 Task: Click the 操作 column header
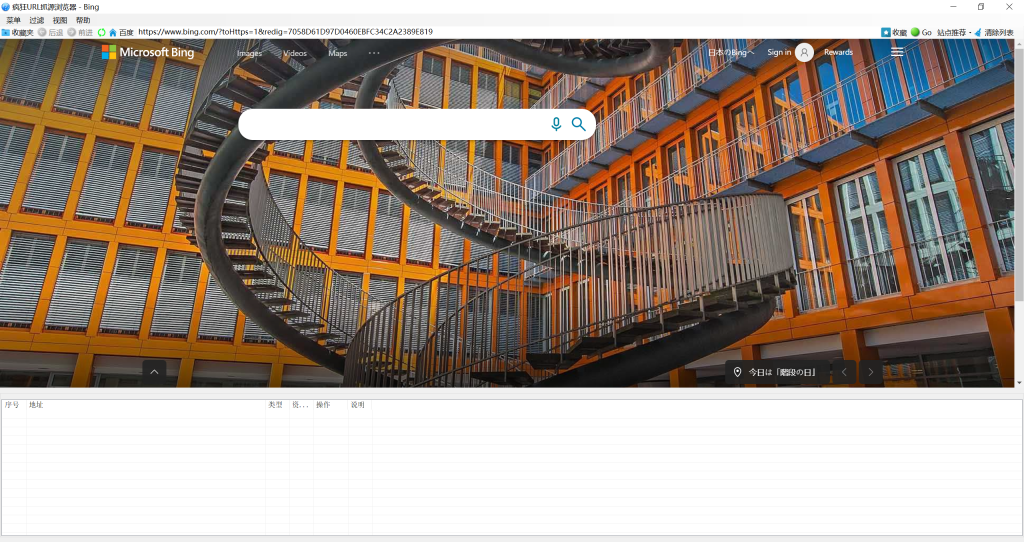pyautogui.click(x=330, y=405)
